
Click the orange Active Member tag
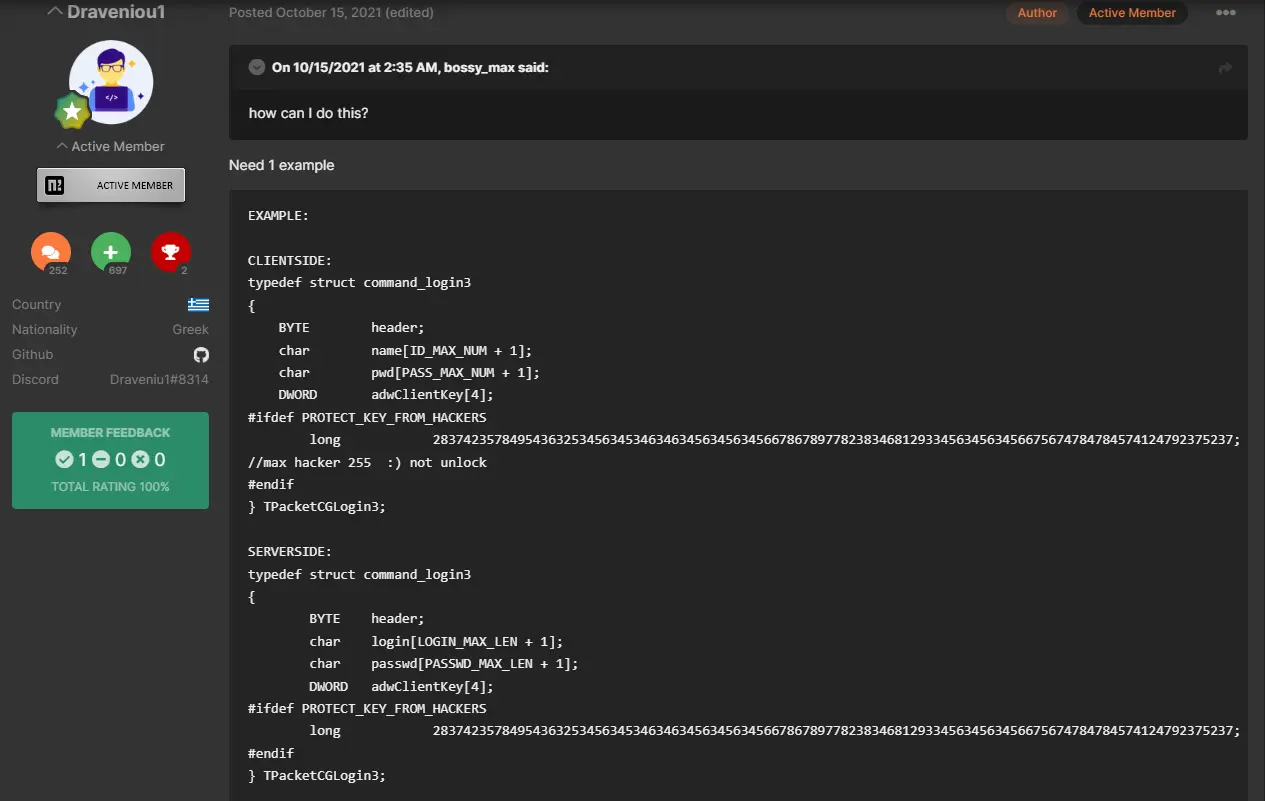tap(1132, 13)
